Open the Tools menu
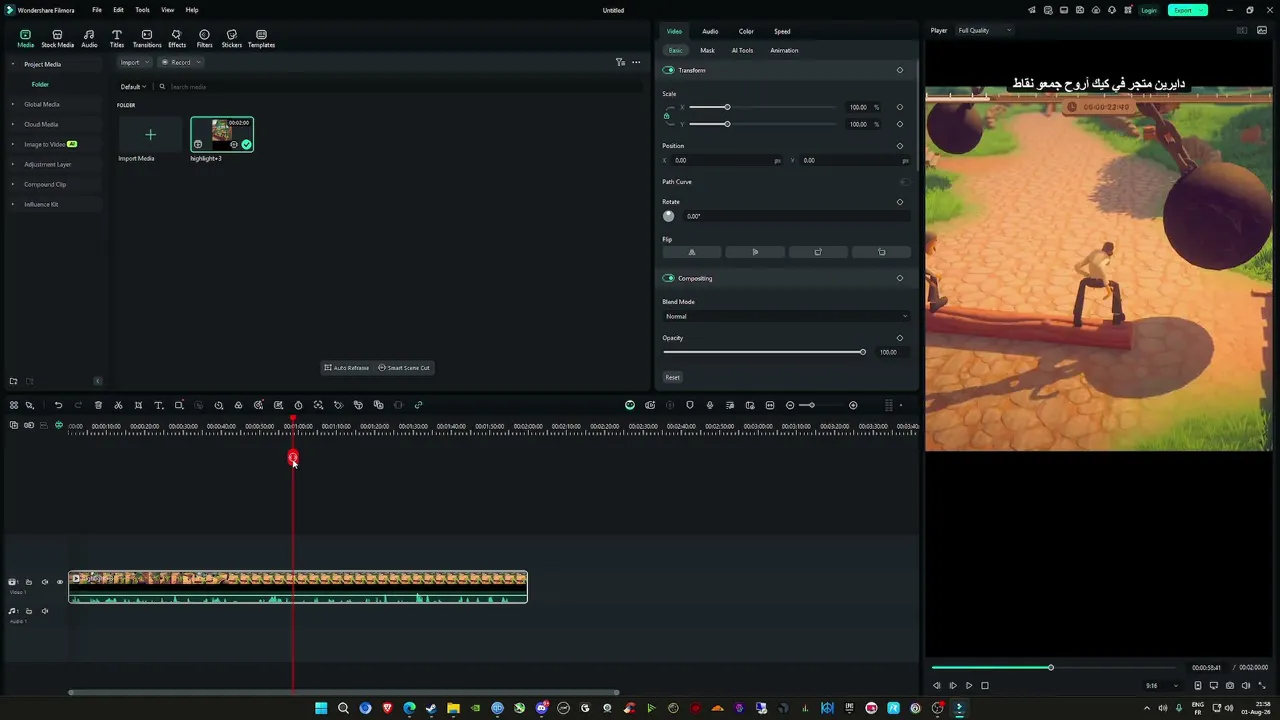1280x720 pixels. [x=142, y=10]
